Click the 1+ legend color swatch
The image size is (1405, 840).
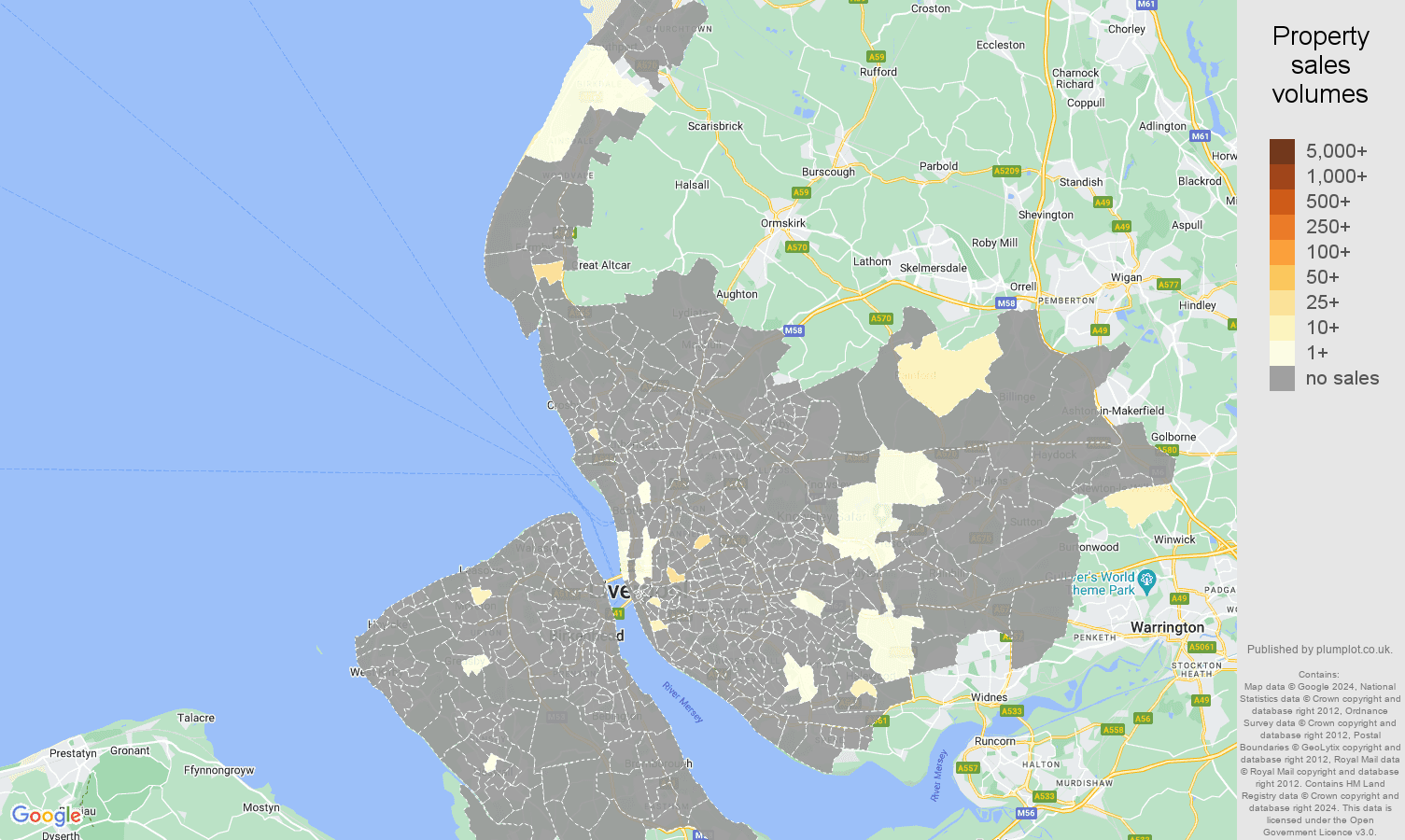coord(1282,353)
